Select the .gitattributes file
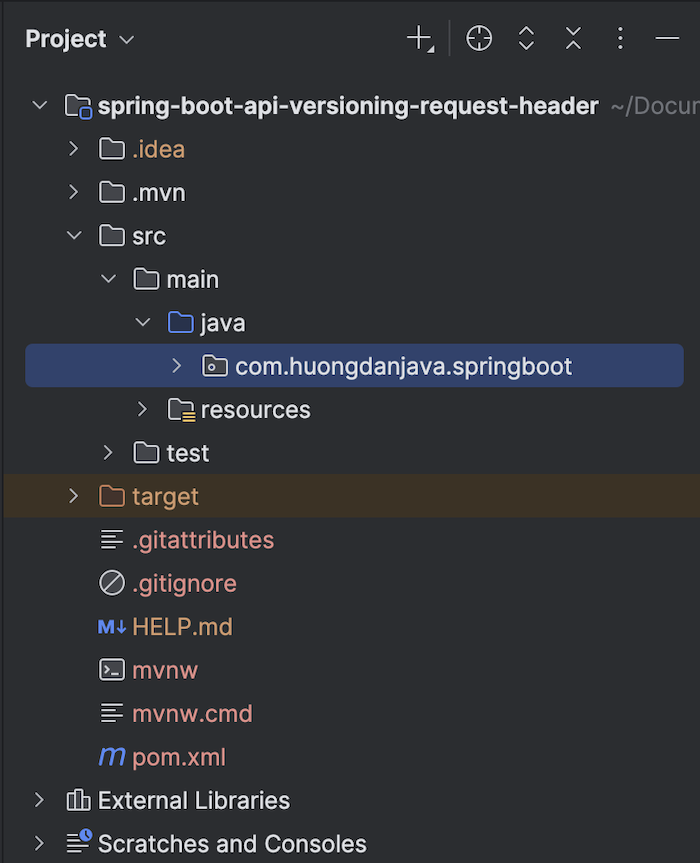The image size is (700, 863). point(202,540)
